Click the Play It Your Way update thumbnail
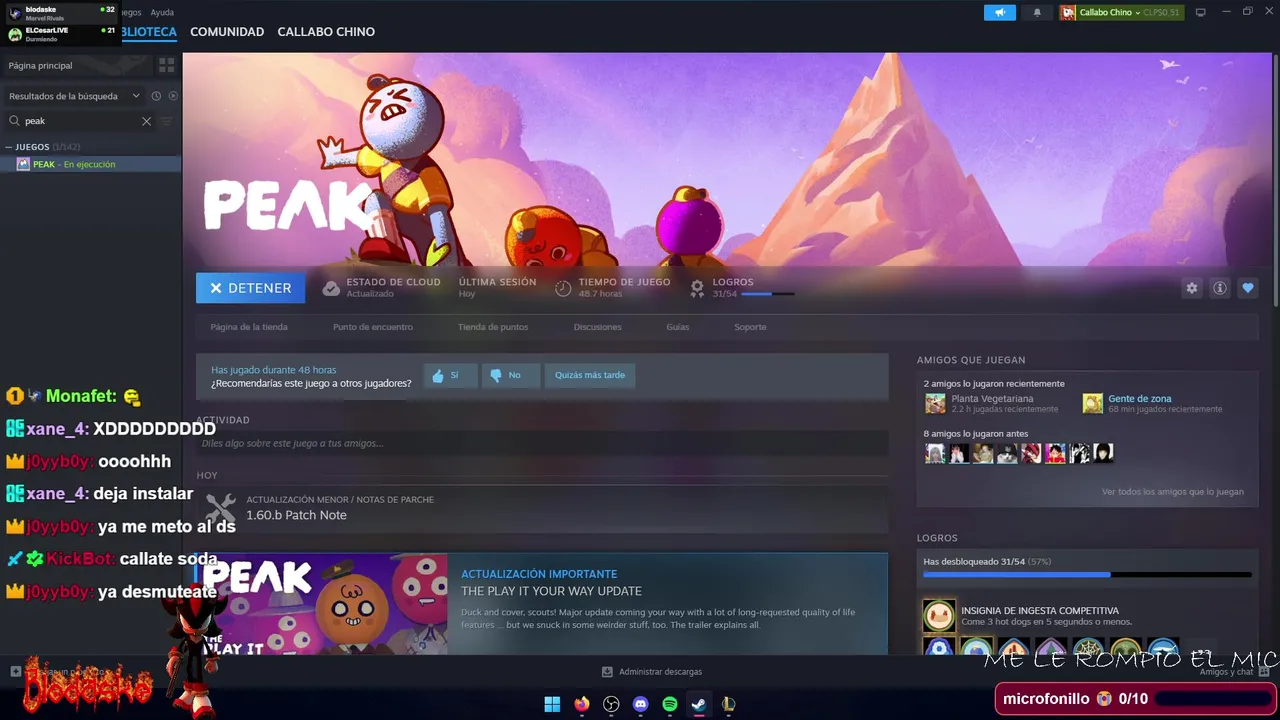This screenshot has width=1280, height=720. [321, 604]
